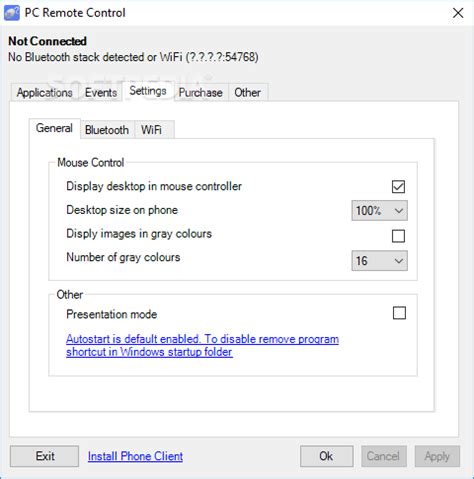Viewport: 474px width, 479px height.
Task: Uncheck Display desktop in mouse controller
Action: (x=398, y=187)
